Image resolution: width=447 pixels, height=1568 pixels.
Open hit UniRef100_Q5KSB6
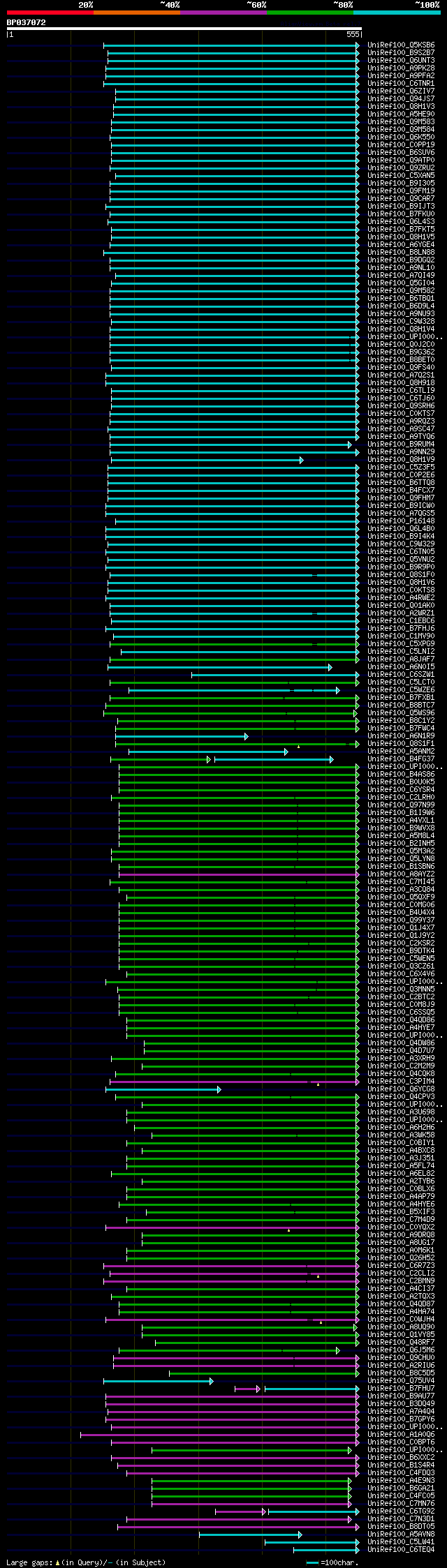click(401, 45)
